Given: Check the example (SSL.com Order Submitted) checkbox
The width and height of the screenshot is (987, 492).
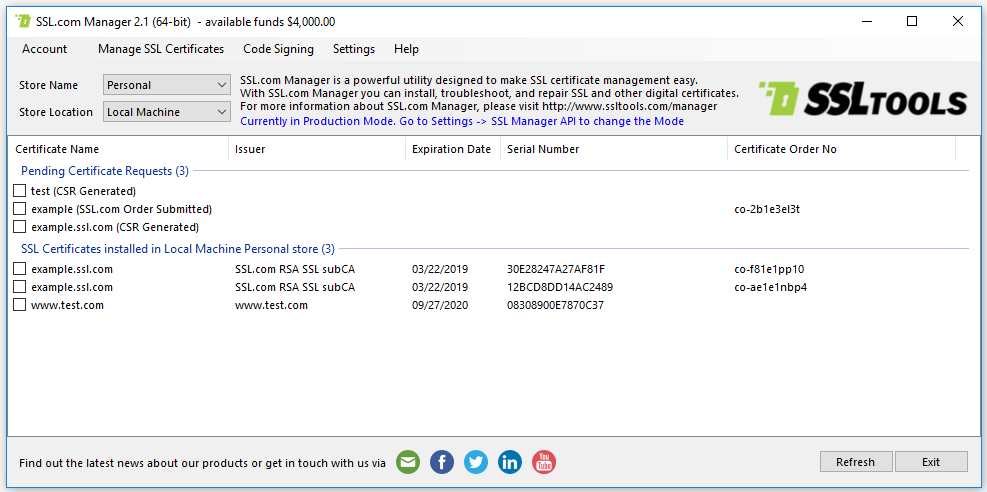Looking at the screenshot, I should [20, 208].
